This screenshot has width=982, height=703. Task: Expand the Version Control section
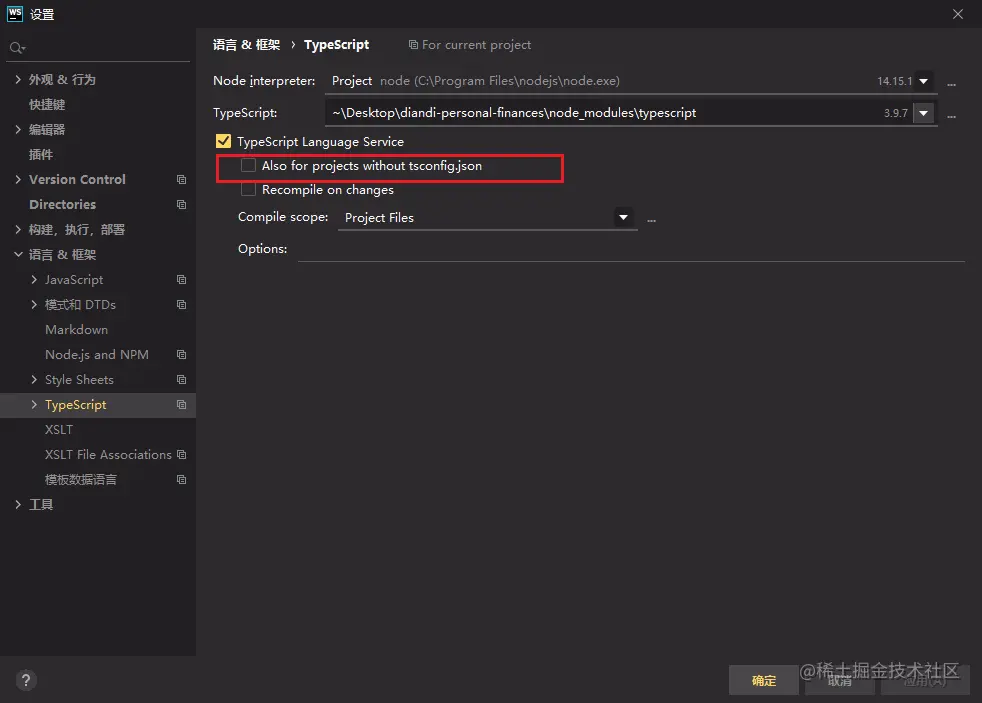18,180
